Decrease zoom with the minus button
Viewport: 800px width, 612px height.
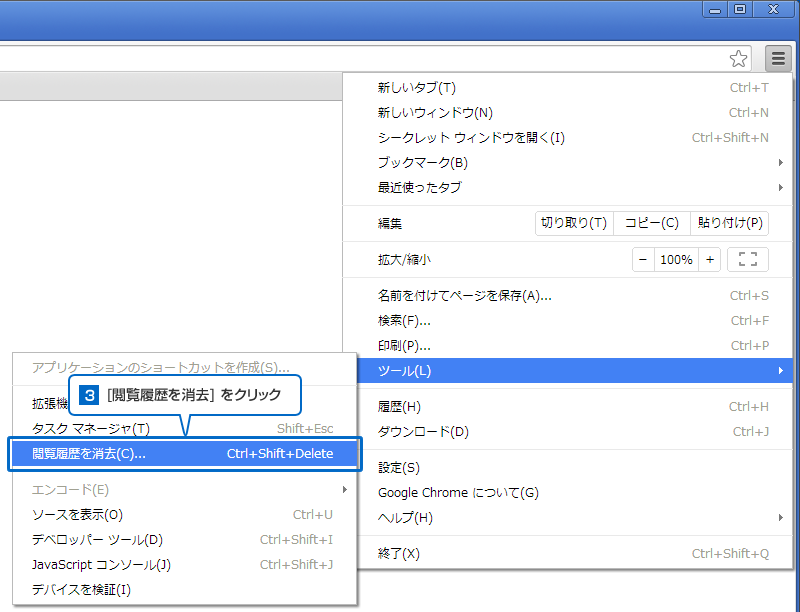pos(643,259)
